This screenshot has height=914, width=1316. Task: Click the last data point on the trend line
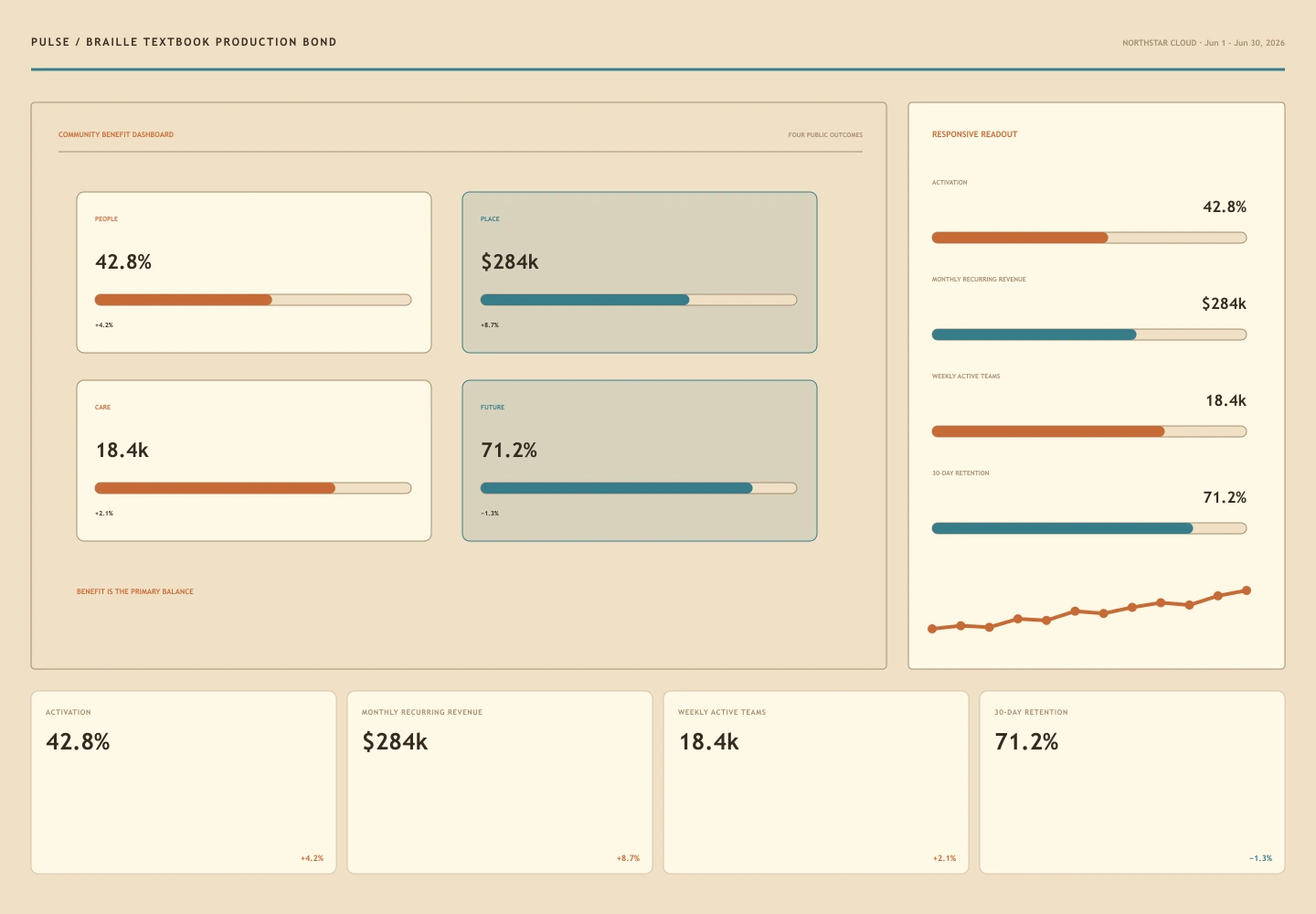[x=1247, y=590]
